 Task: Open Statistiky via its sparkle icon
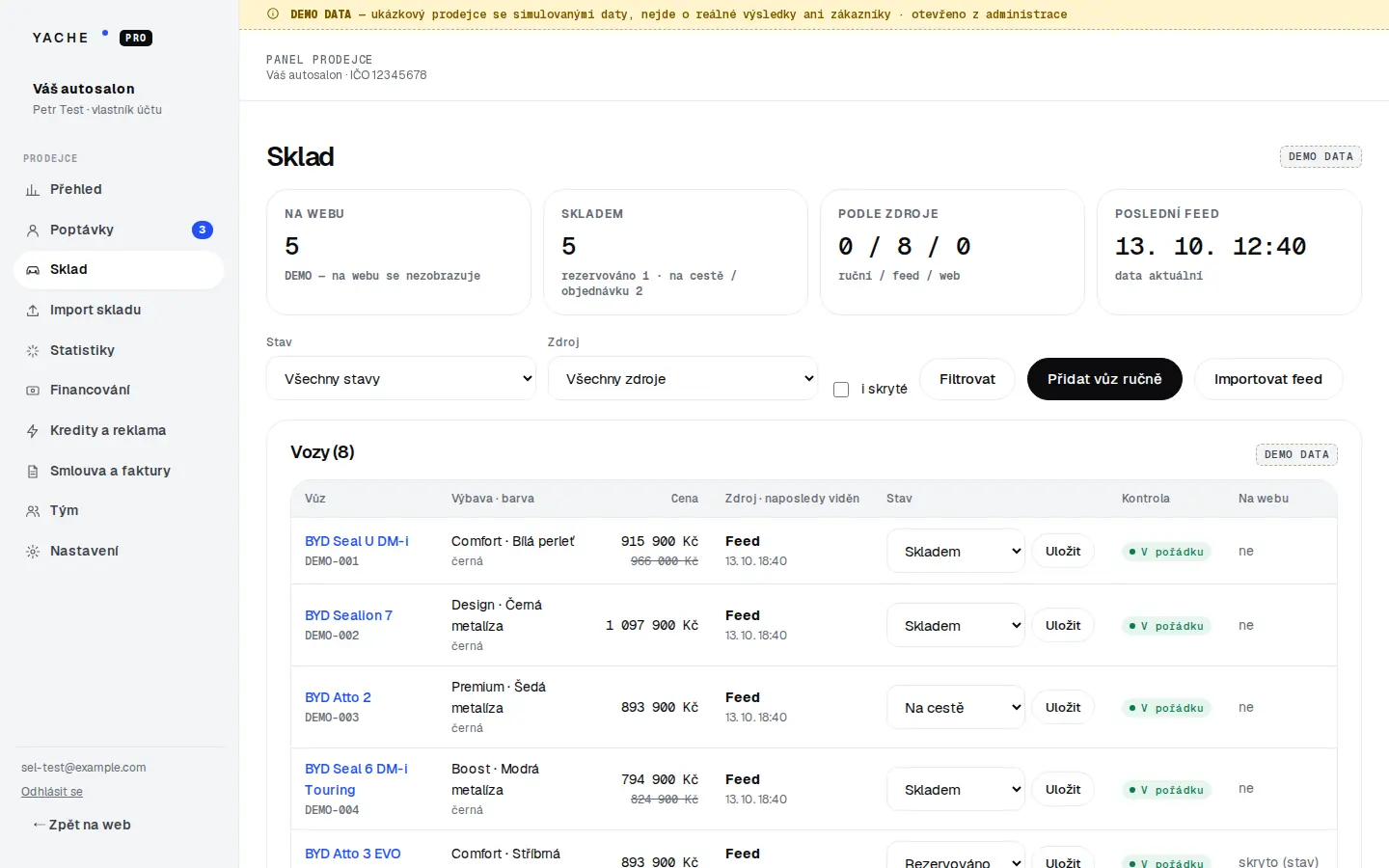coord(33,351)
